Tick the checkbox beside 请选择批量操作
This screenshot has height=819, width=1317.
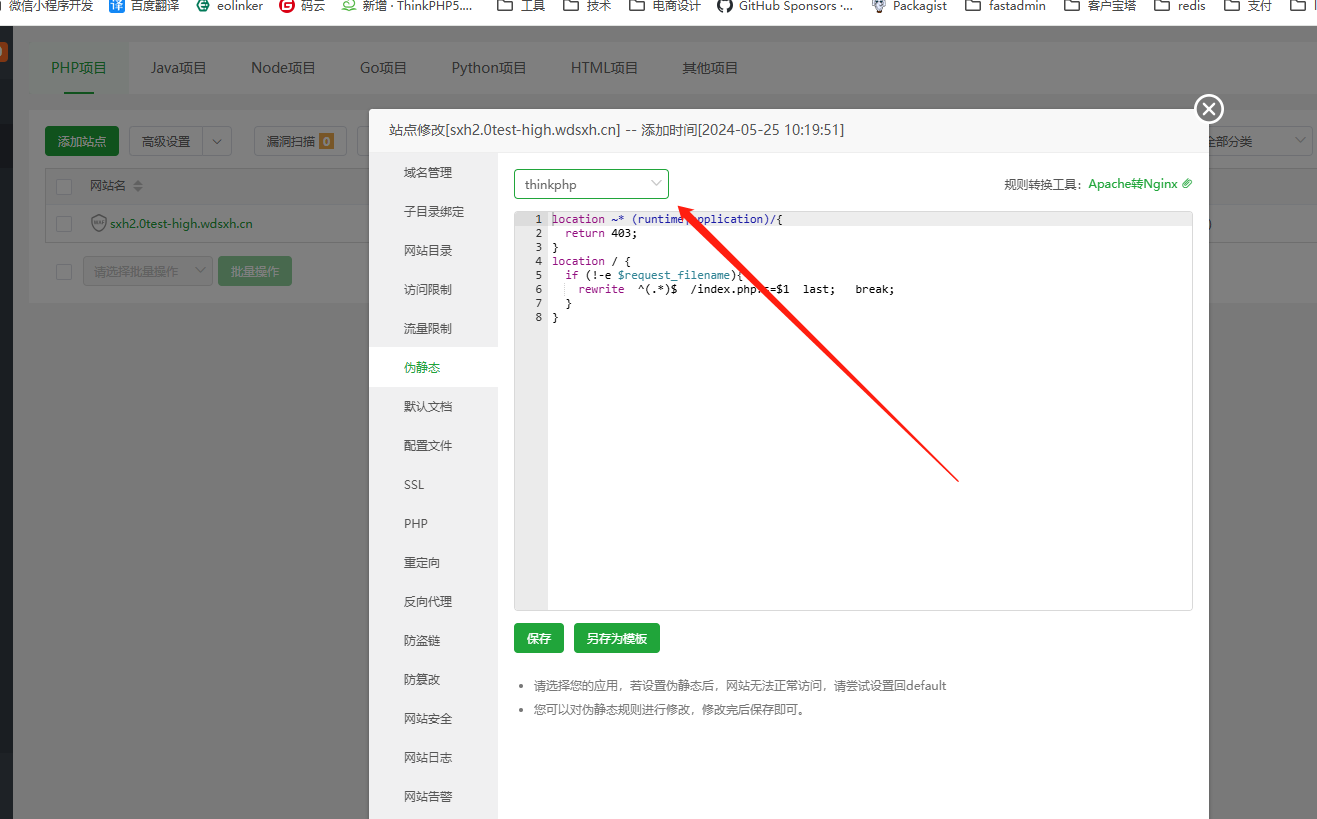pos(64,271)
